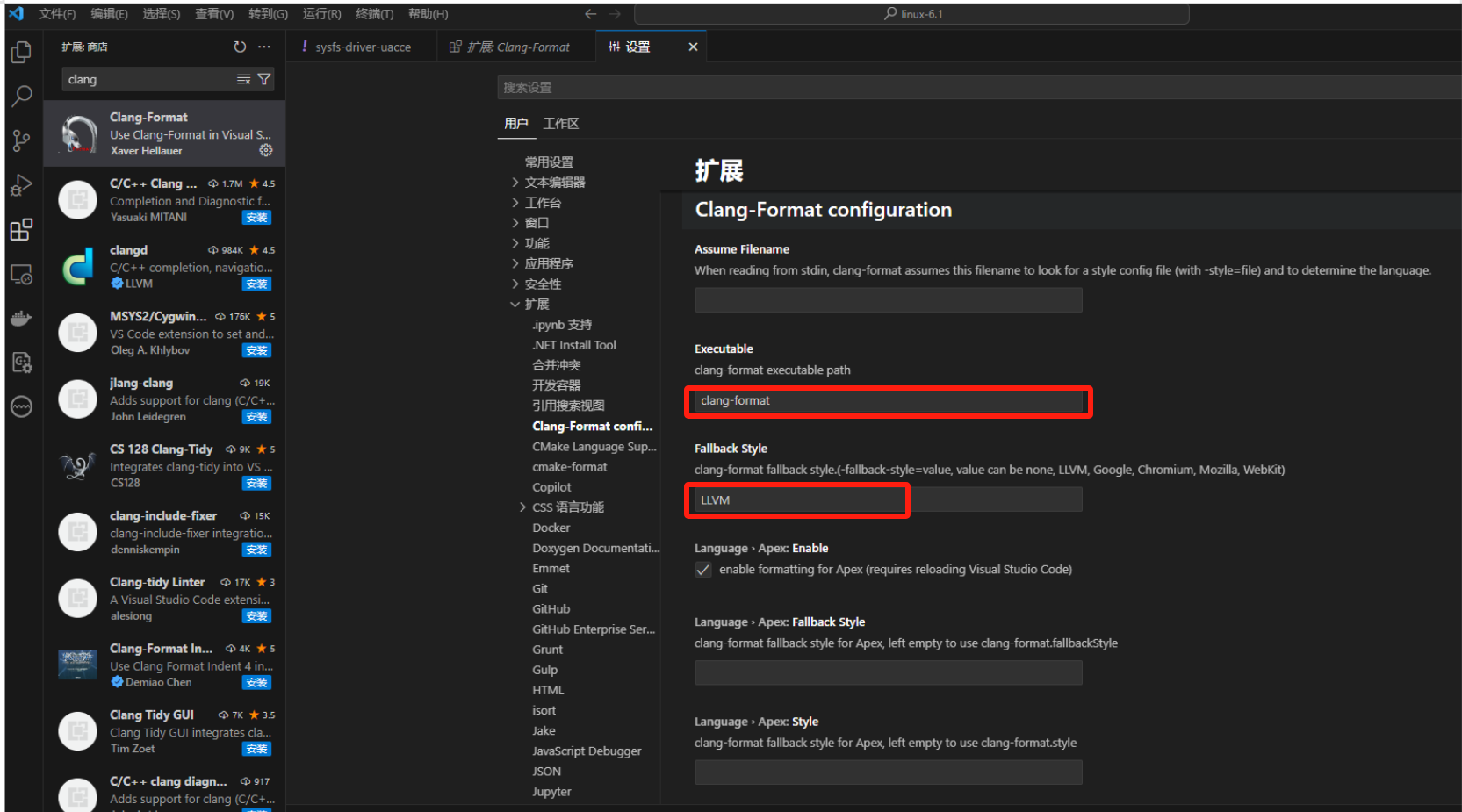Select Jupyter in settings tree
This screenshot has width=1462, height=812.
pyautogui.click(x=551, y=792)
